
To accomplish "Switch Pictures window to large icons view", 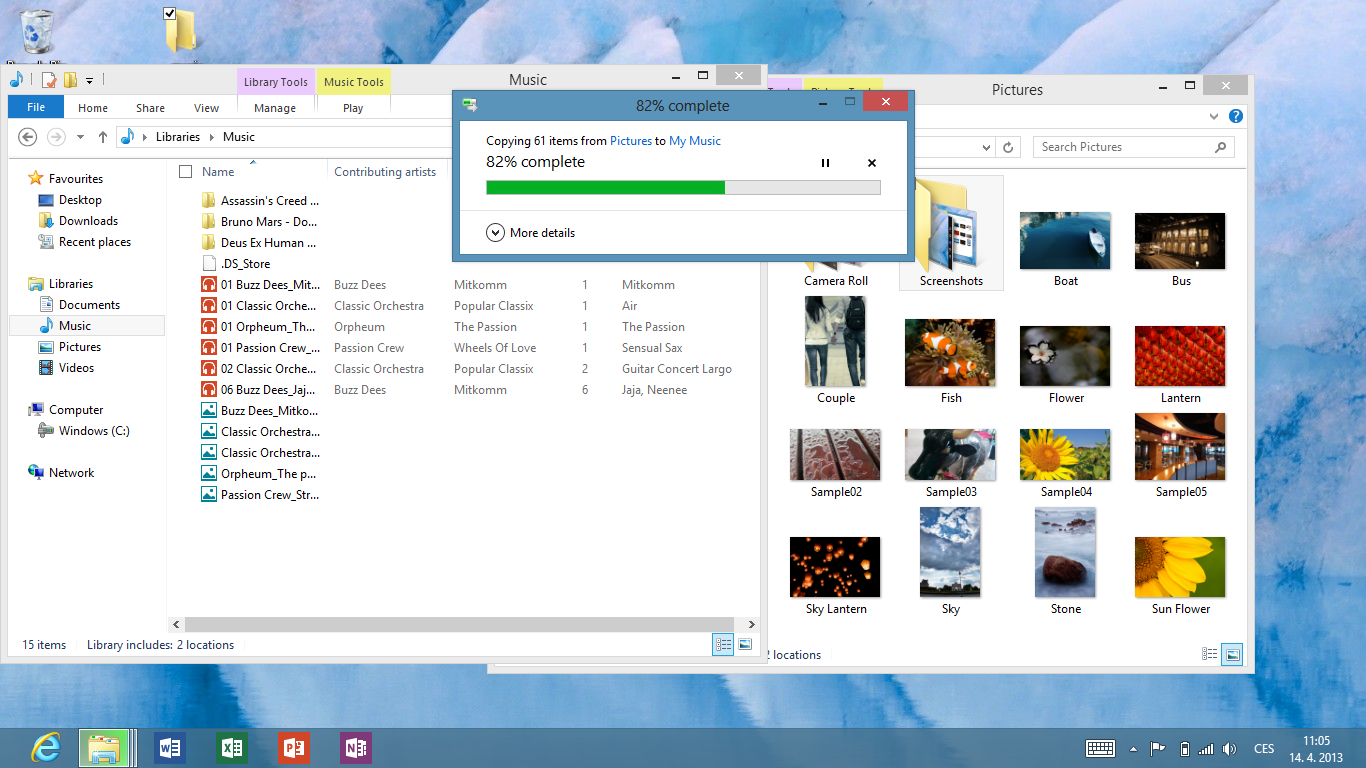I will [1233, 655].
